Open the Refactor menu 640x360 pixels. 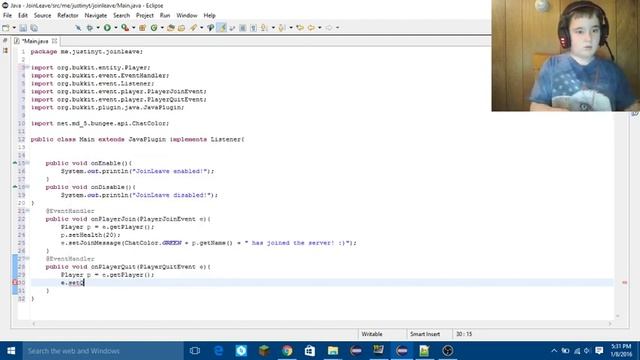point(68,16)
